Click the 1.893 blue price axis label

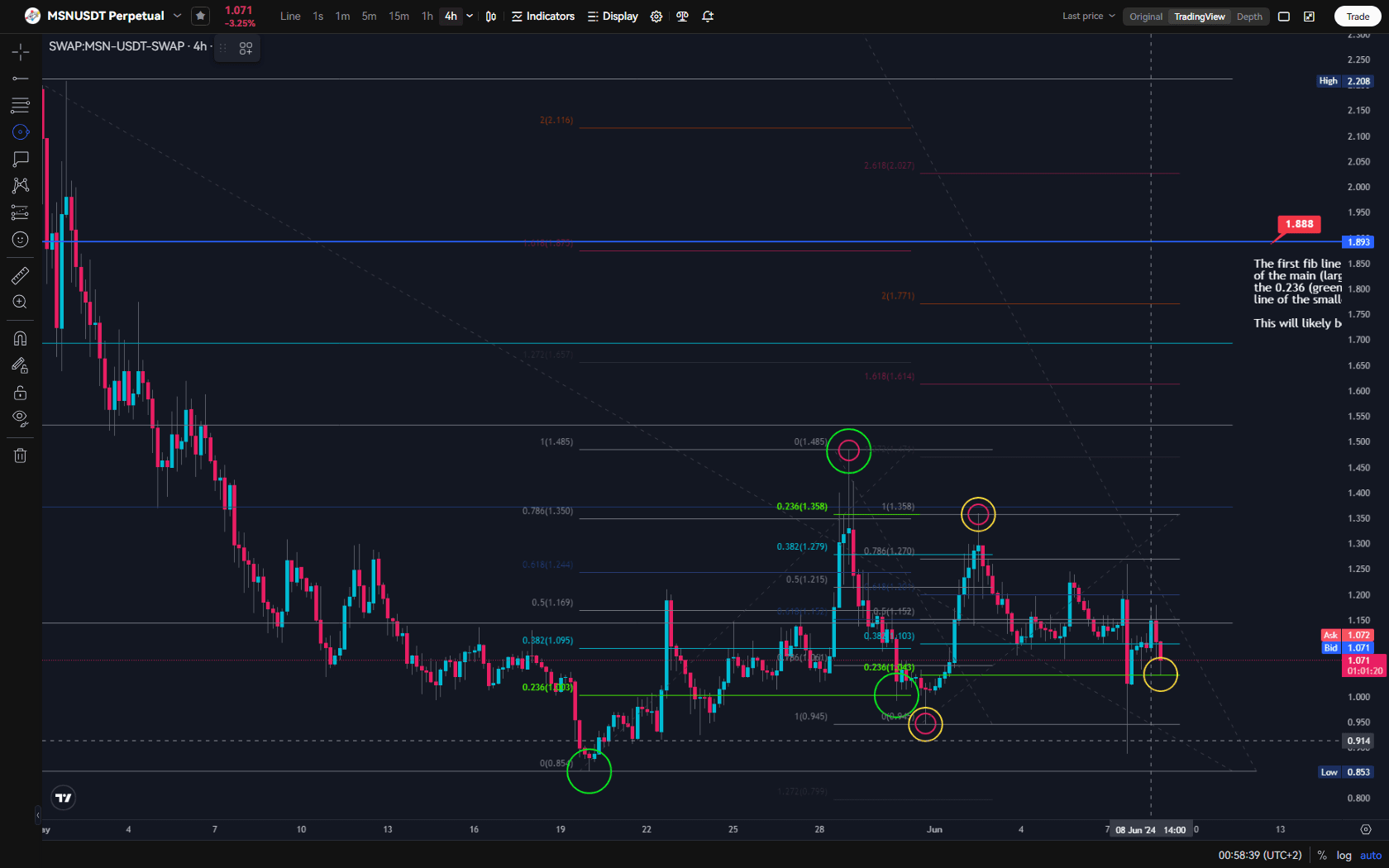pos(1358,242)
